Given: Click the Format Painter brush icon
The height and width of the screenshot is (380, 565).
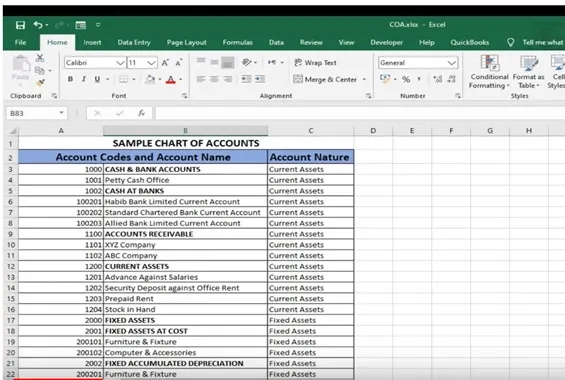Looking at the screenshot, I should (40, 82).
